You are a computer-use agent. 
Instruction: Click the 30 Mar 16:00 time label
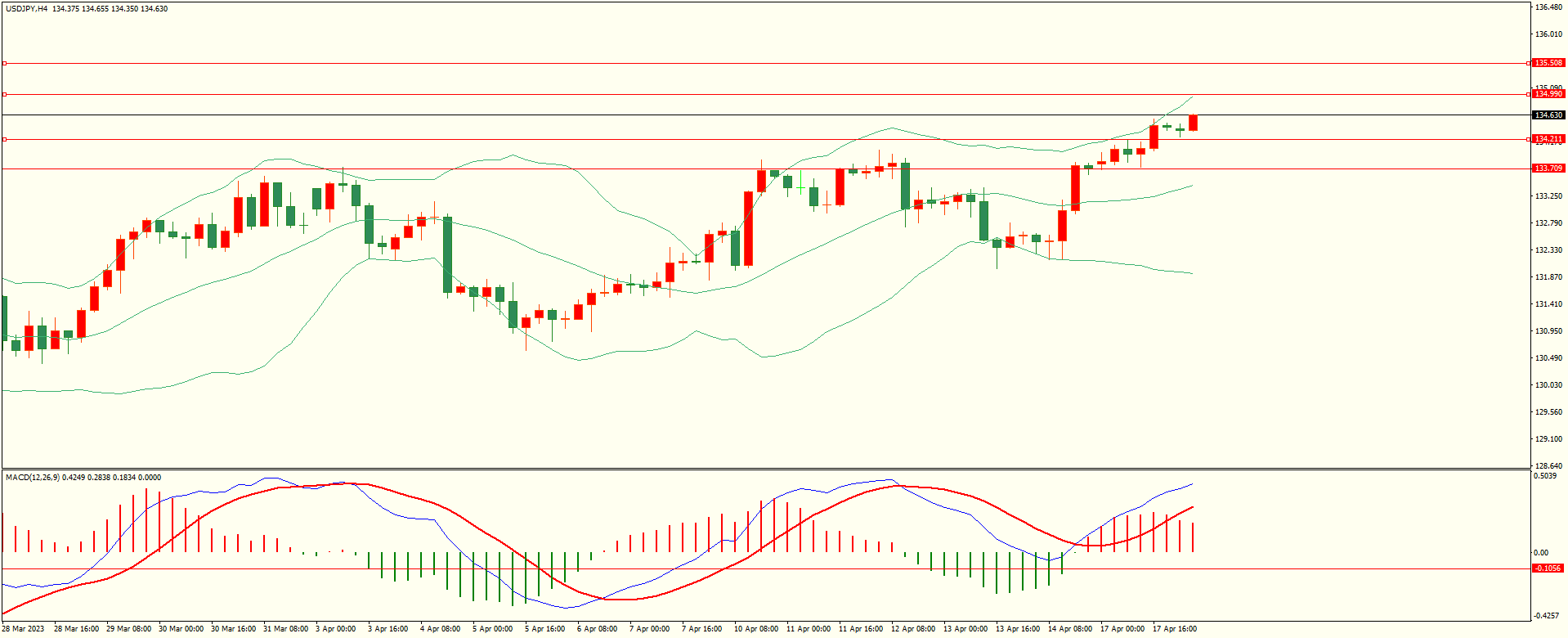[233, 629]
